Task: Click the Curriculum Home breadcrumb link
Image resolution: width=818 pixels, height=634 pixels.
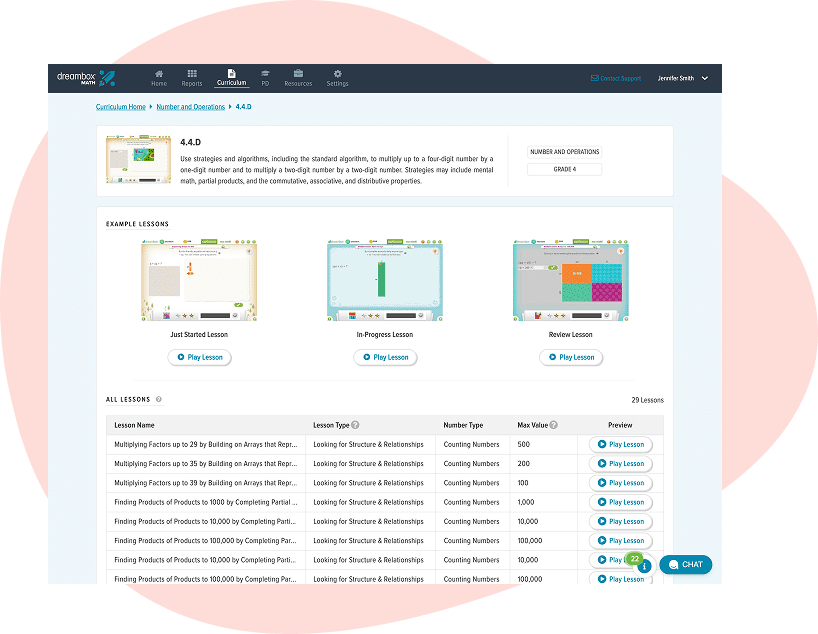Action: (x=120, y=106)
